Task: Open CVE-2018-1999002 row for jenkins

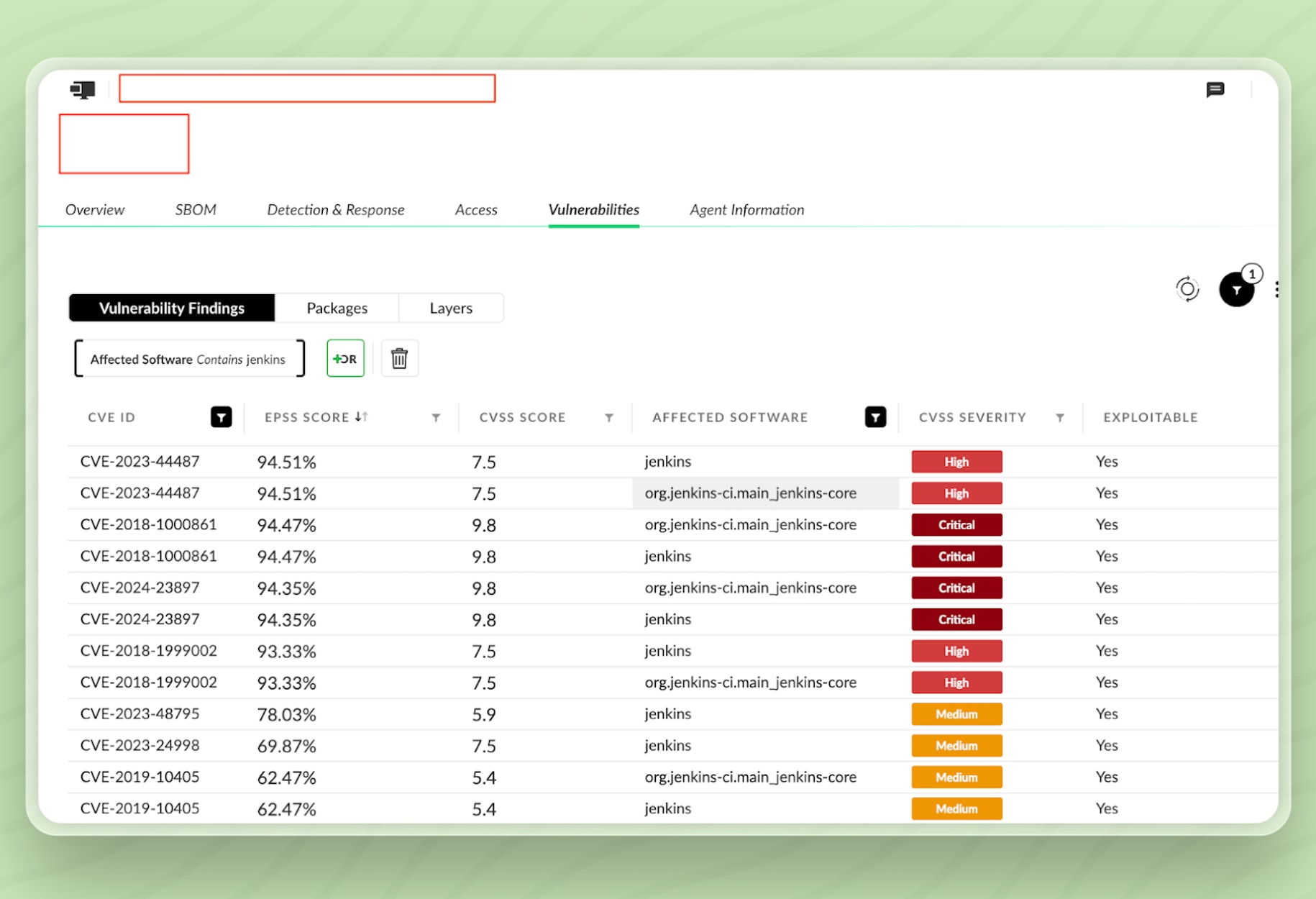Action: tap(672, 651)
